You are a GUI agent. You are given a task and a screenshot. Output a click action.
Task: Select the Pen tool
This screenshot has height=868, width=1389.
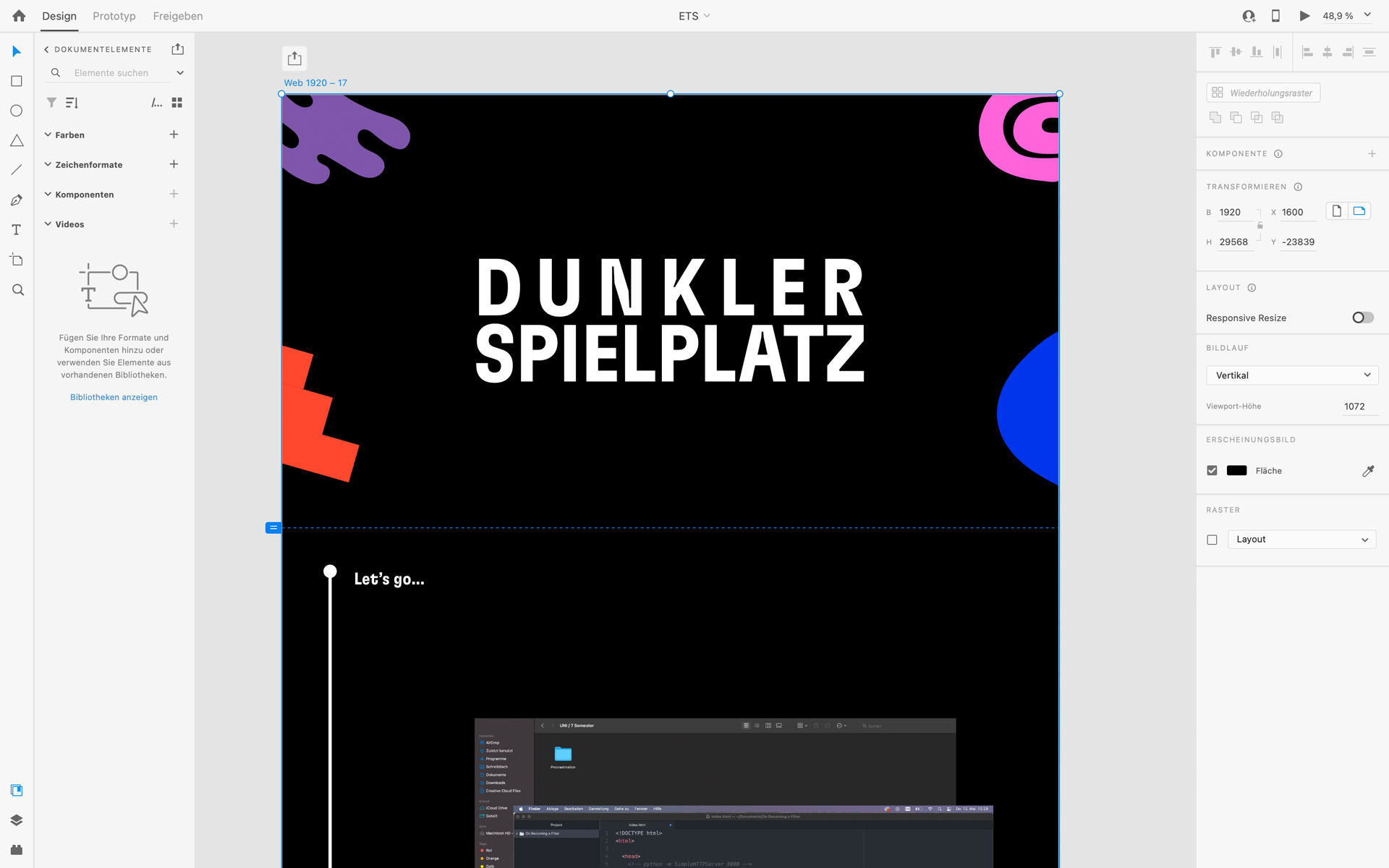17,200
